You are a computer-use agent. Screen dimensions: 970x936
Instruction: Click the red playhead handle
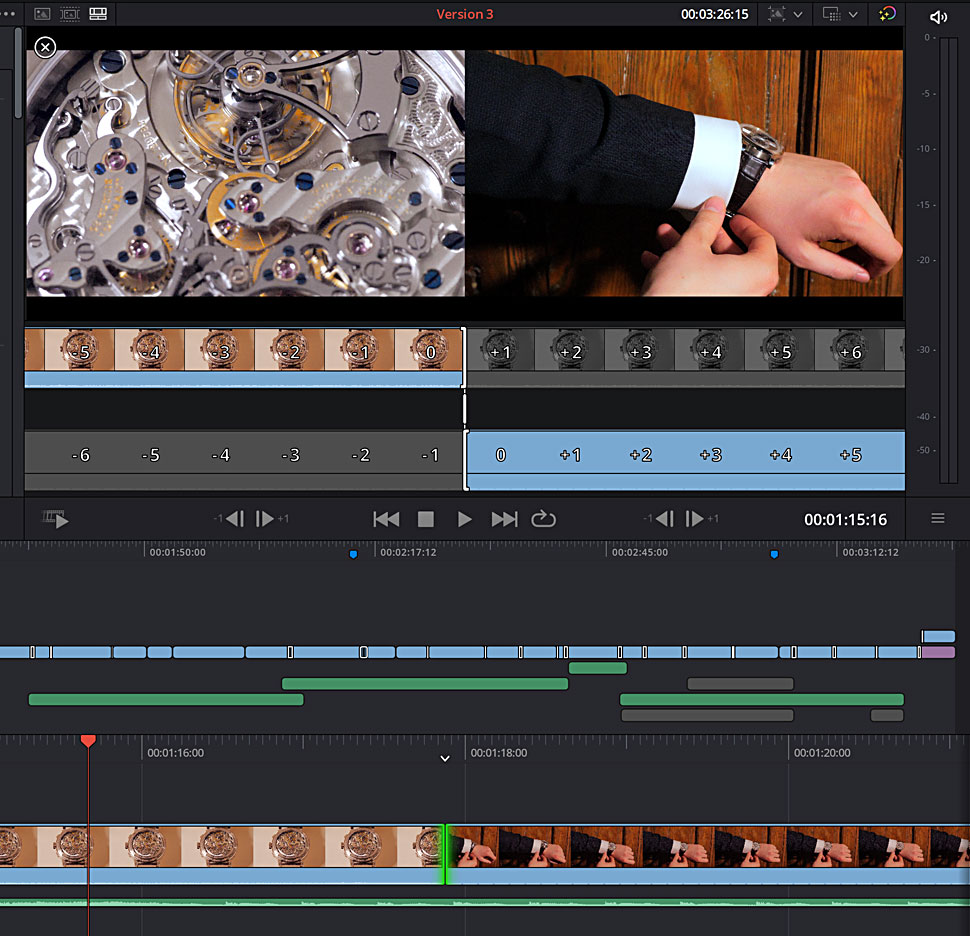pyautogui.click(x=88, y=741)
